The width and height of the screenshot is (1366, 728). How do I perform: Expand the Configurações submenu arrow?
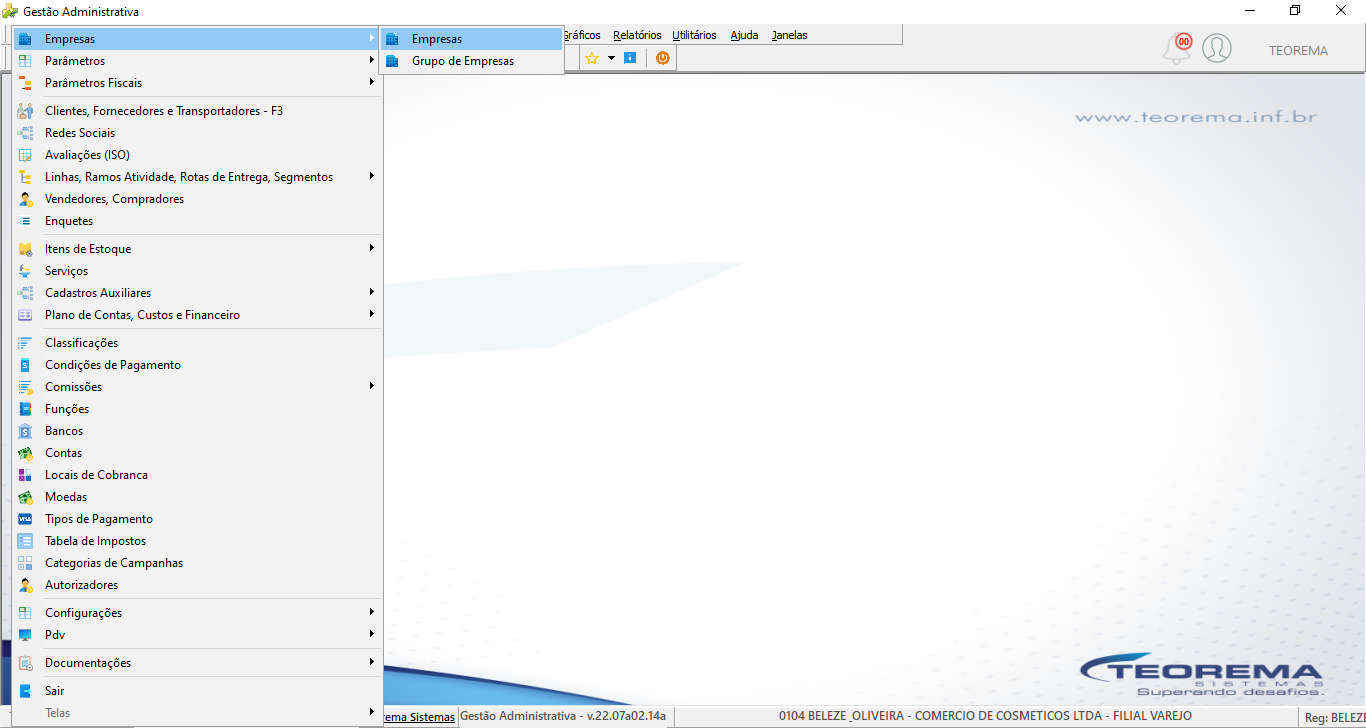tap(371, 613)
